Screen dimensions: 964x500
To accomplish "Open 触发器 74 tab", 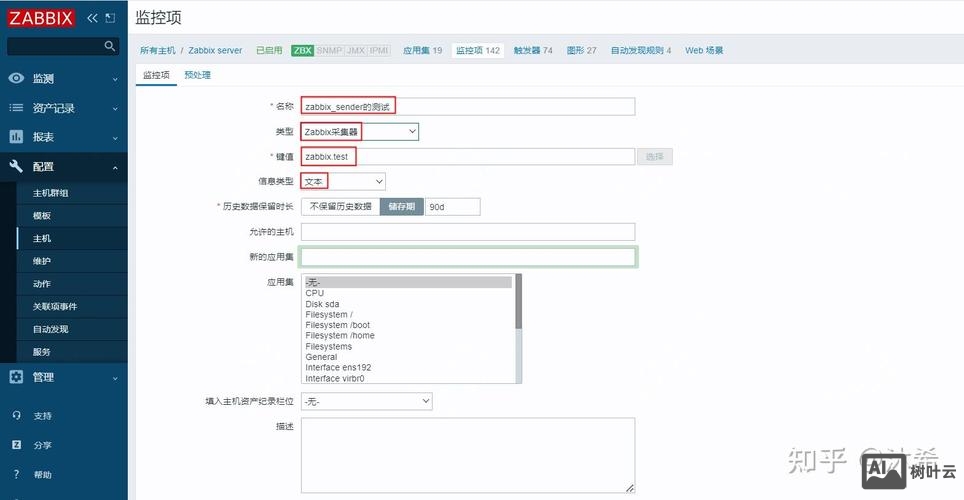I will tap(533, 50).
